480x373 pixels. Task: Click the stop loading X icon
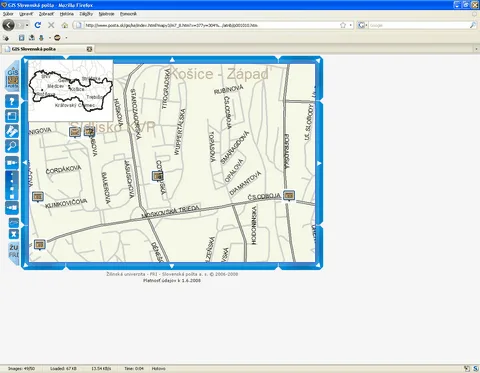coord(51,25)
